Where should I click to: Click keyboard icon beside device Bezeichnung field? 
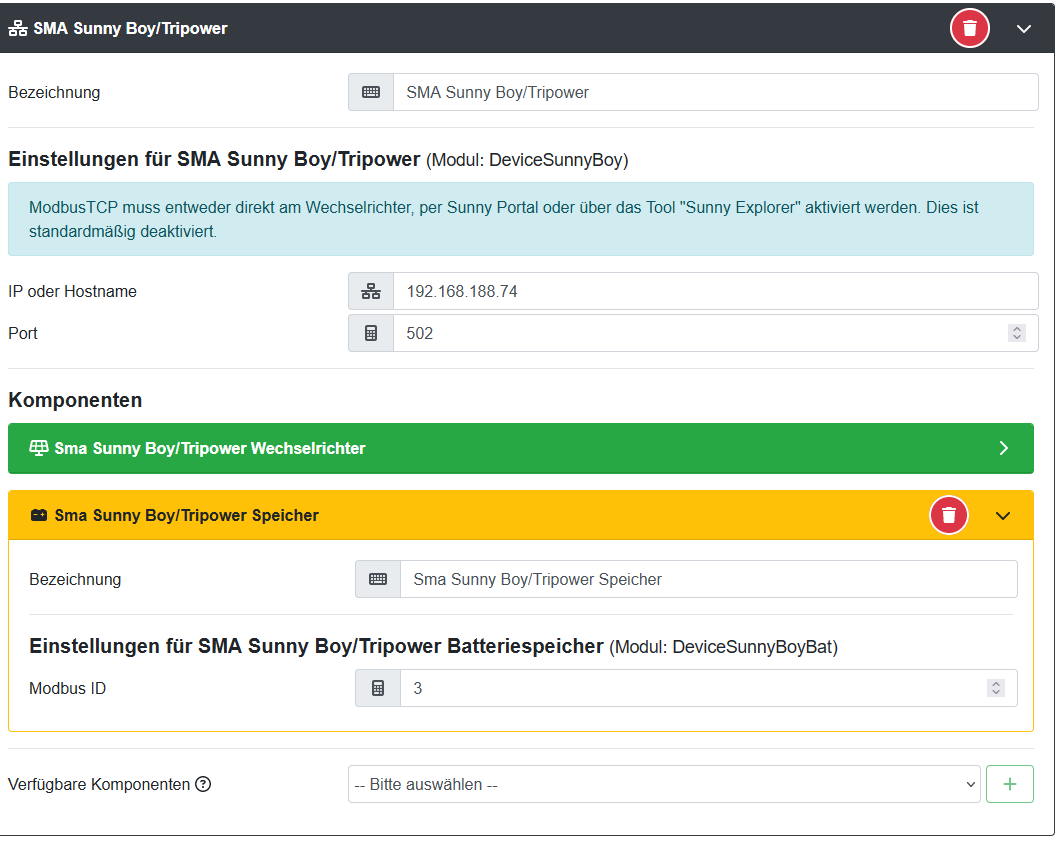click(x=370, y=92)
